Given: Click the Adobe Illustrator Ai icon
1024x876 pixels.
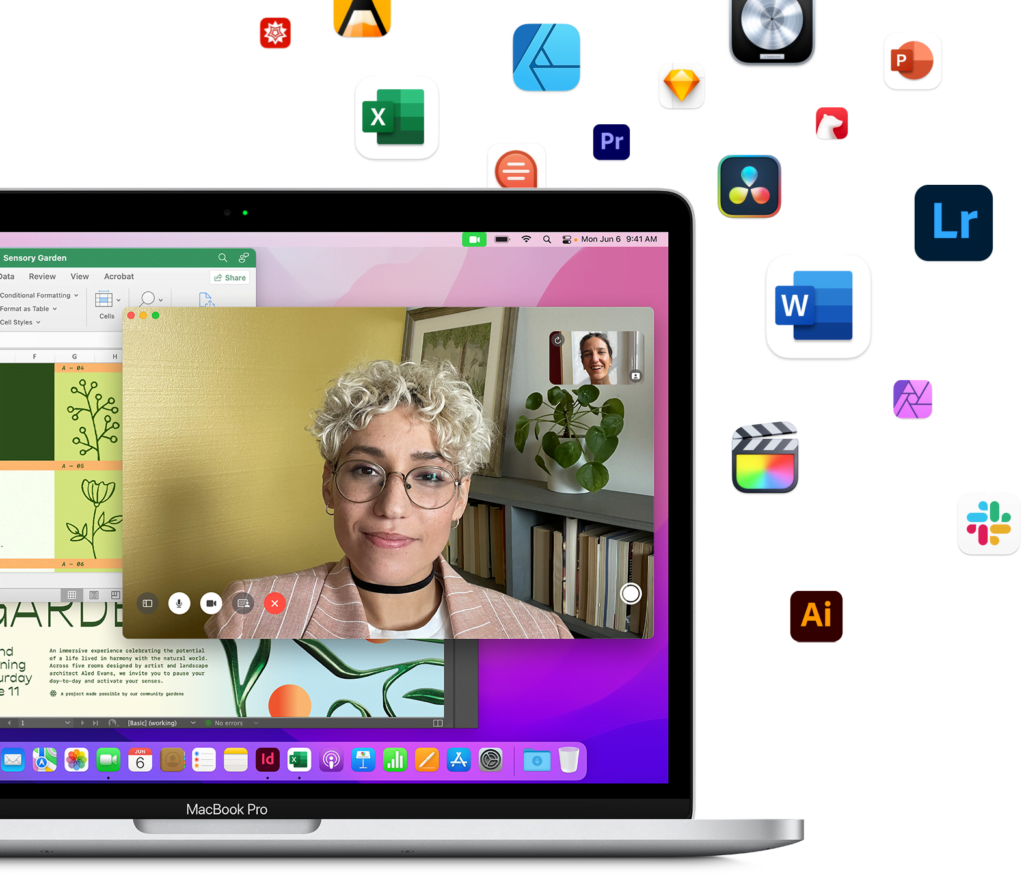Looking at the screenshot, I should [x=816, y=617].
